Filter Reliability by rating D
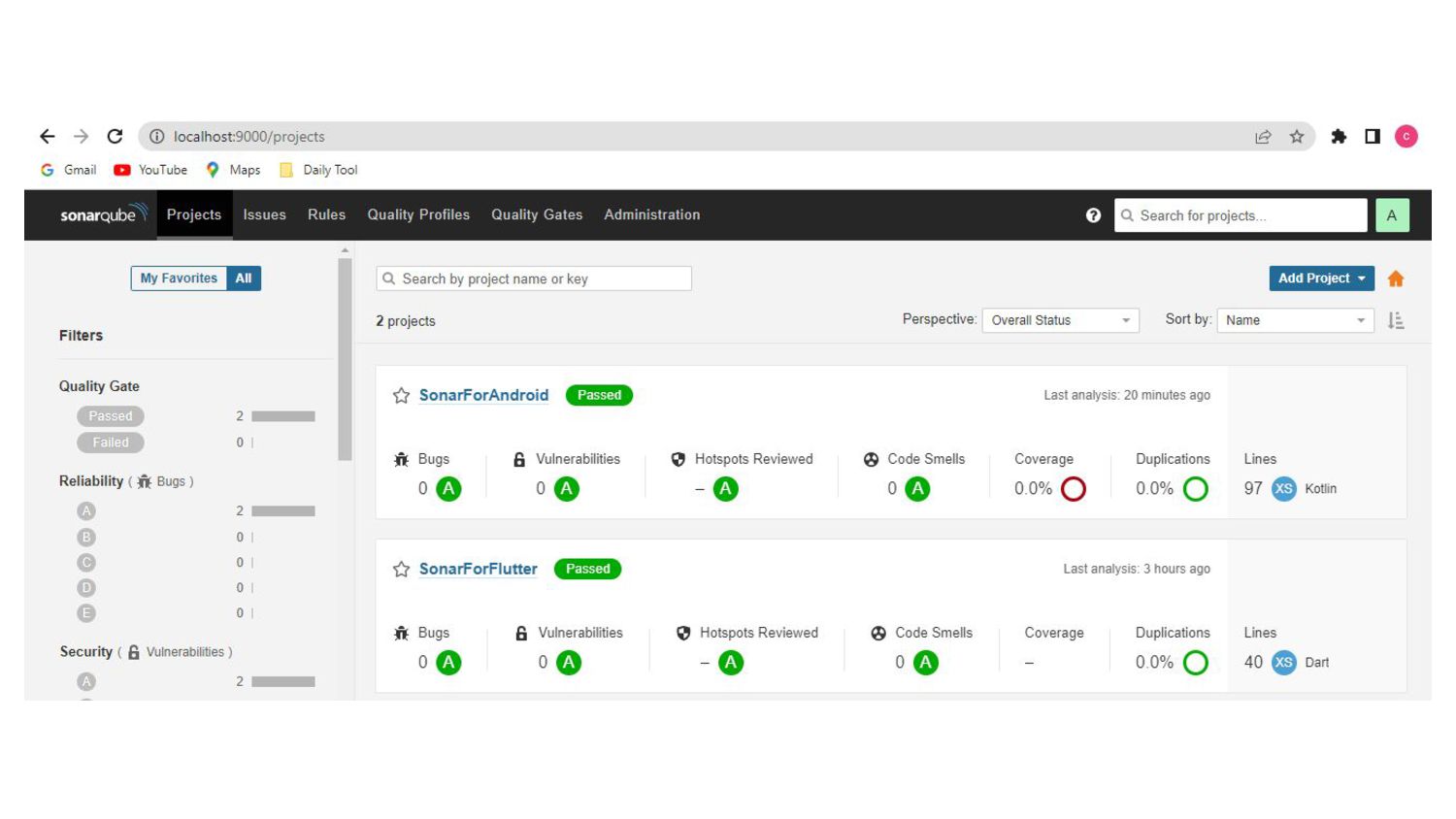Image resolution: width=1456 pixels, height=819 pixels. (x=86, y=588)
